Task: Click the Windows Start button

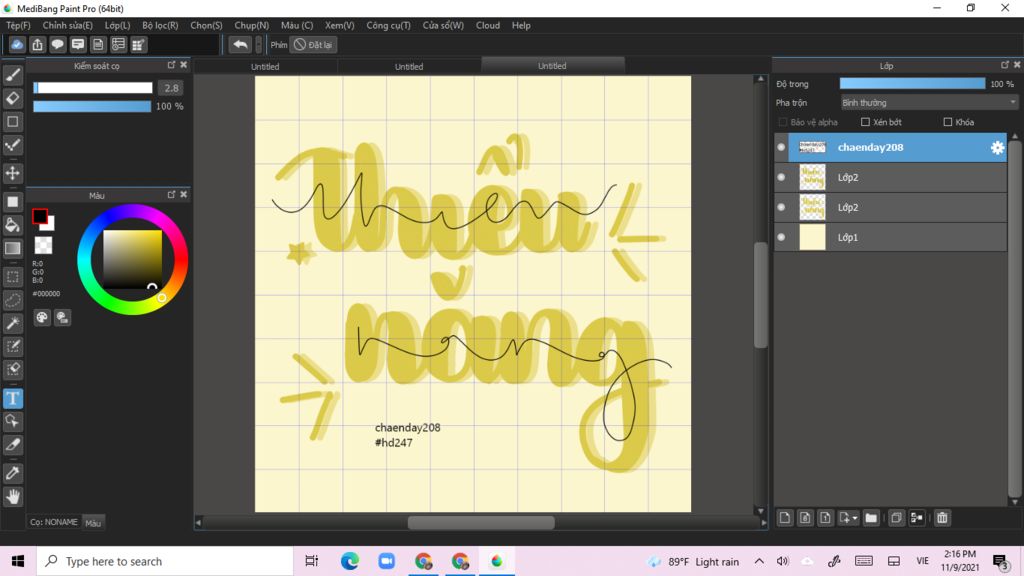Action: coord(18,561)
